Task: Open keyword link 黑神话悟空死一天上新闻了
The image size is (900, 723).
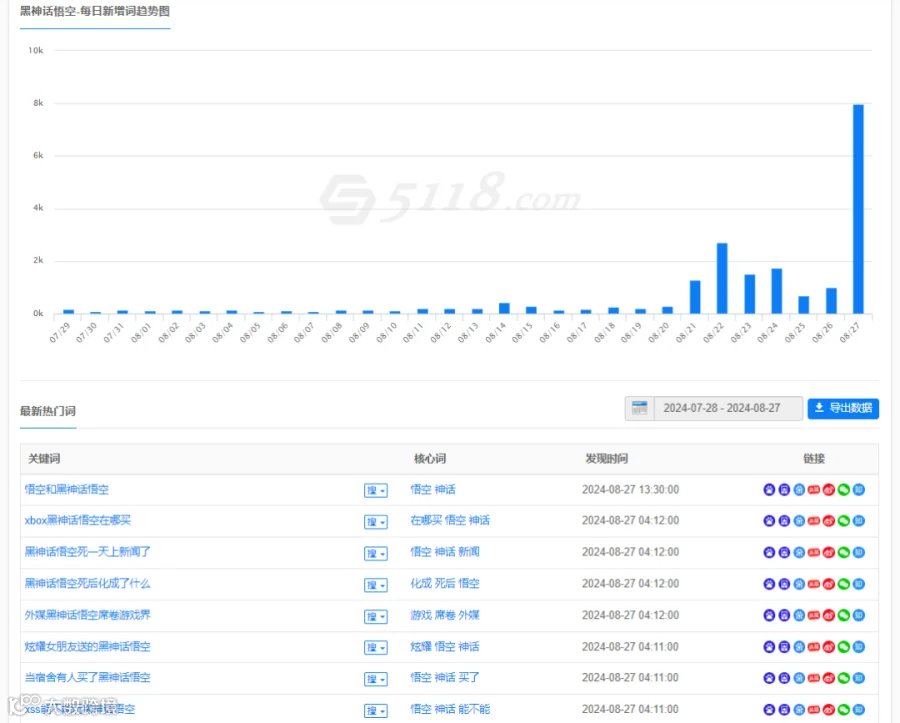Action: [87, 552]
